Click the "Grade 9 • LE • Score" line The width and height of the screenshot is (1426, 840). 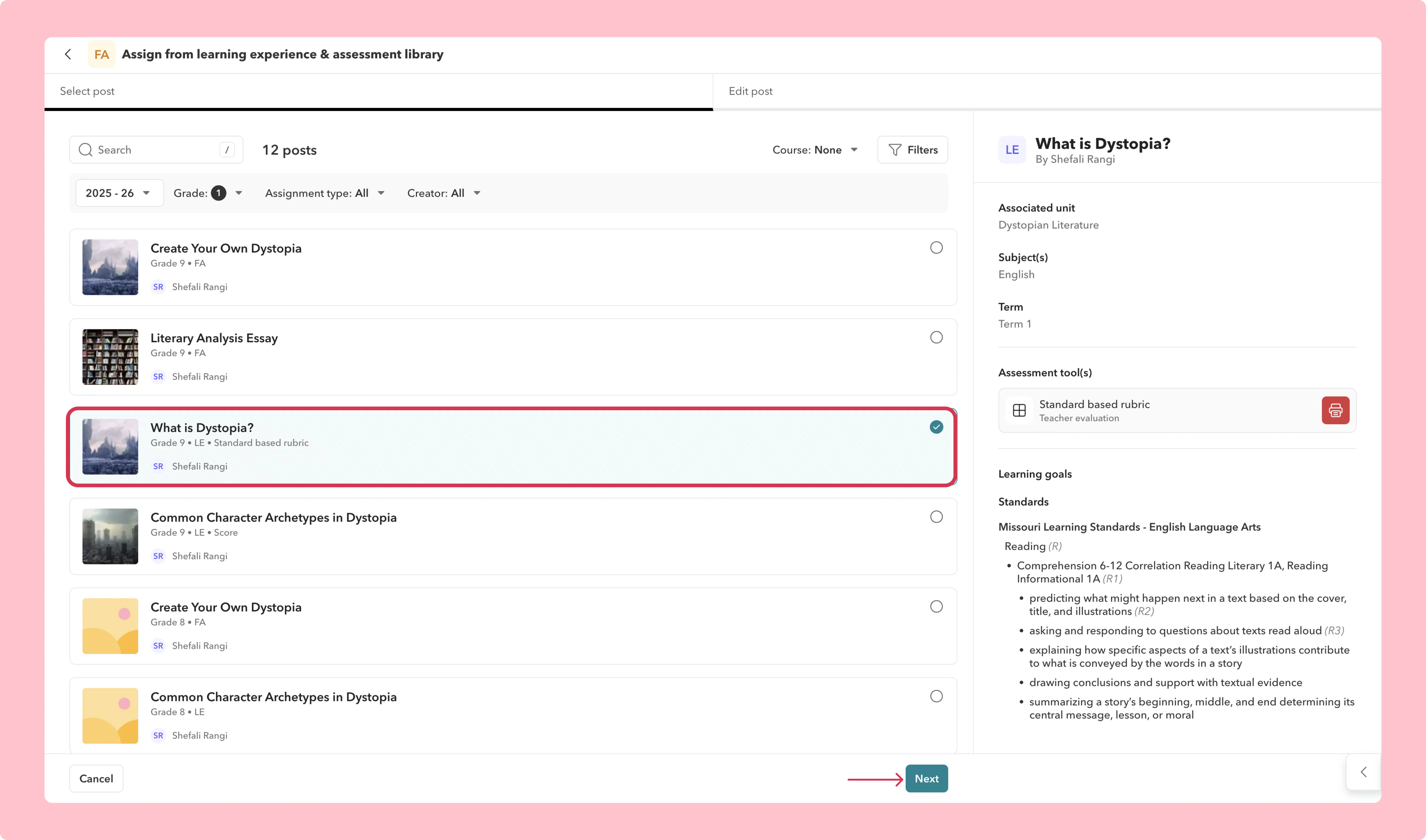pyautogui.click(x=194, y=533)
